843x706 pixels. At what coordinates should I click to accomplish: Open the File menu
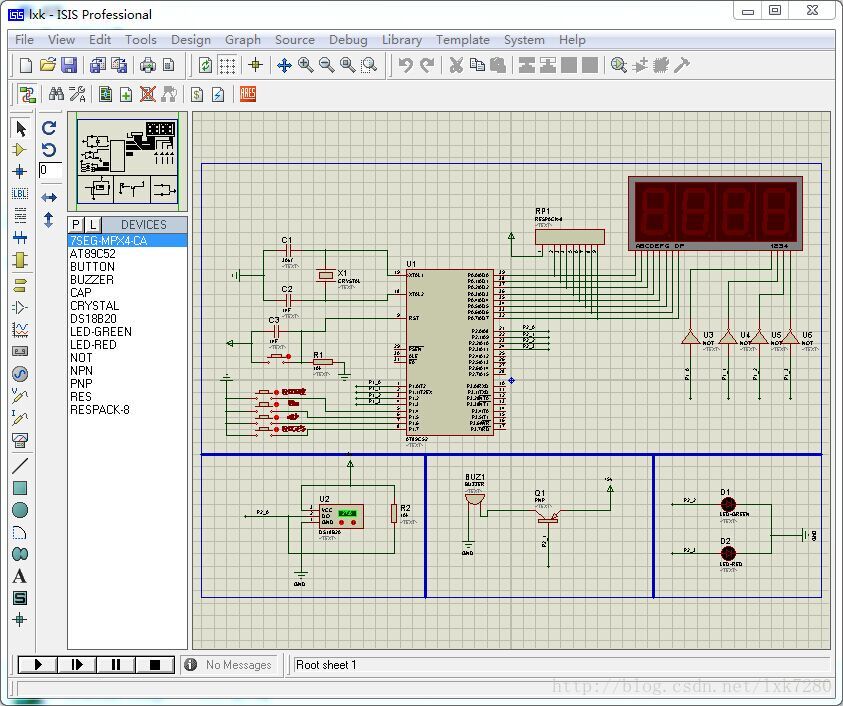[x=24, y=40]
